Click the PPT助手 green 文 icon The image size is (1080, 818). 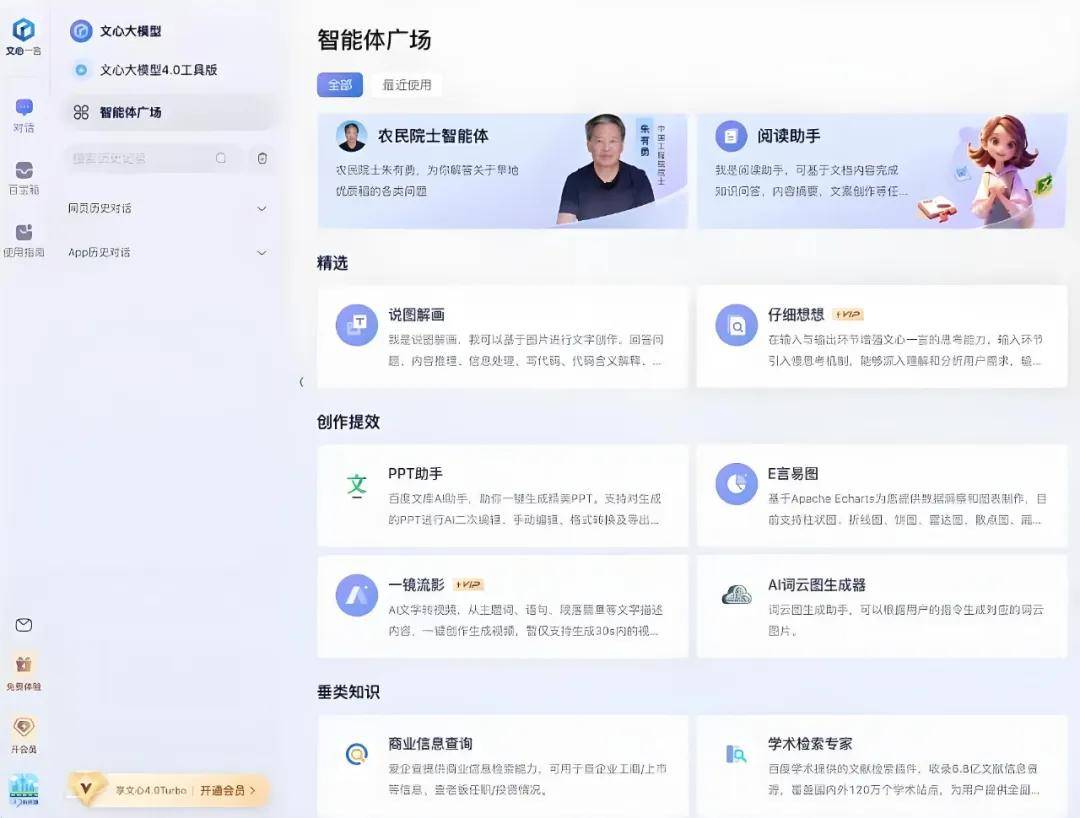tap(357, 485)
